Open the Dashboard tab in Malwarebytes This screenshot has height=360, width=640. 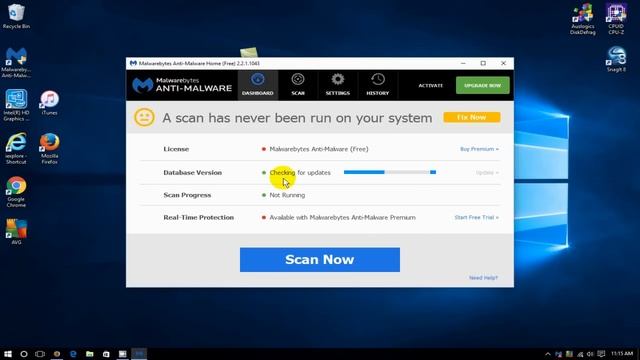click(x=258, y=85)
